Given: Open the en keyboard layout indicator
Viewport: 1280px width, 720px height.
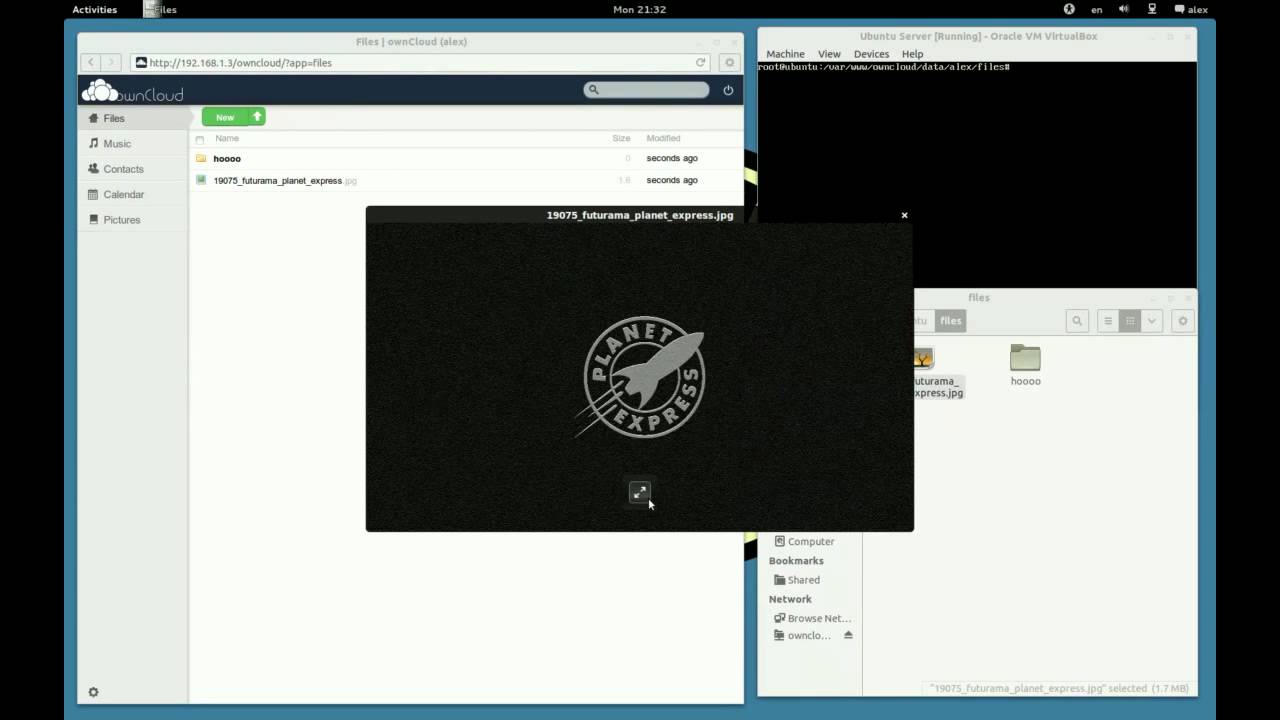Looking at the screenshot, I should click(x=1097, y=9).
